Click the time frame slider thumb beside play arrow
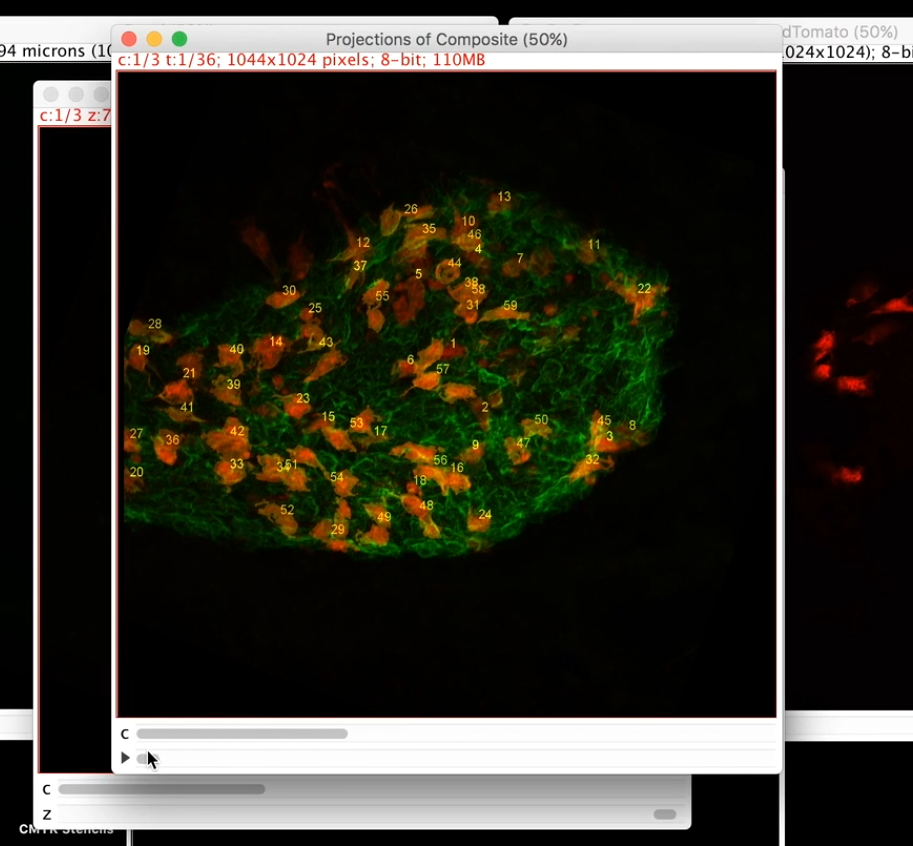 (x=144, y=758)
